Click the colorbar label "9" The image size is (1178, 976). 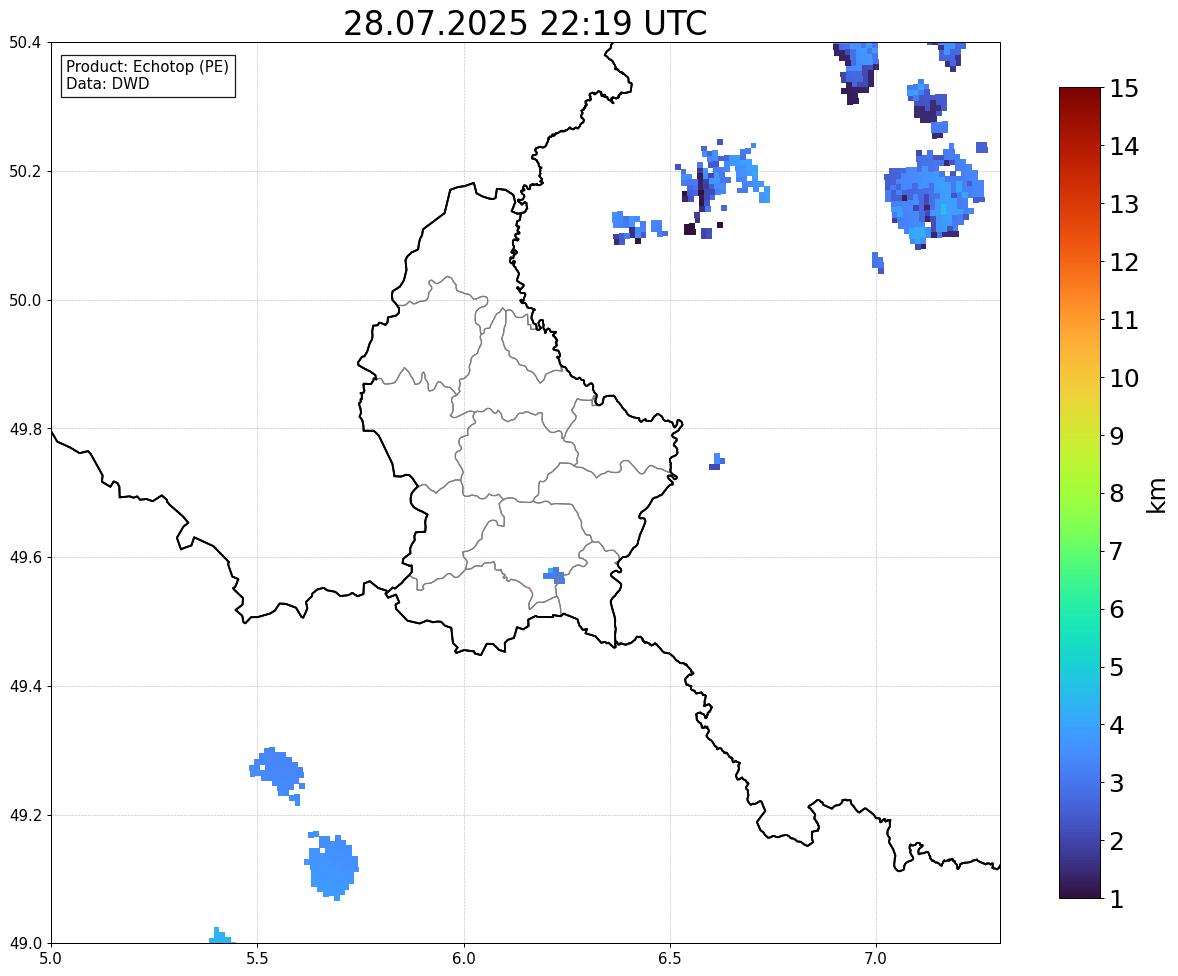[x=1117, y=436]
